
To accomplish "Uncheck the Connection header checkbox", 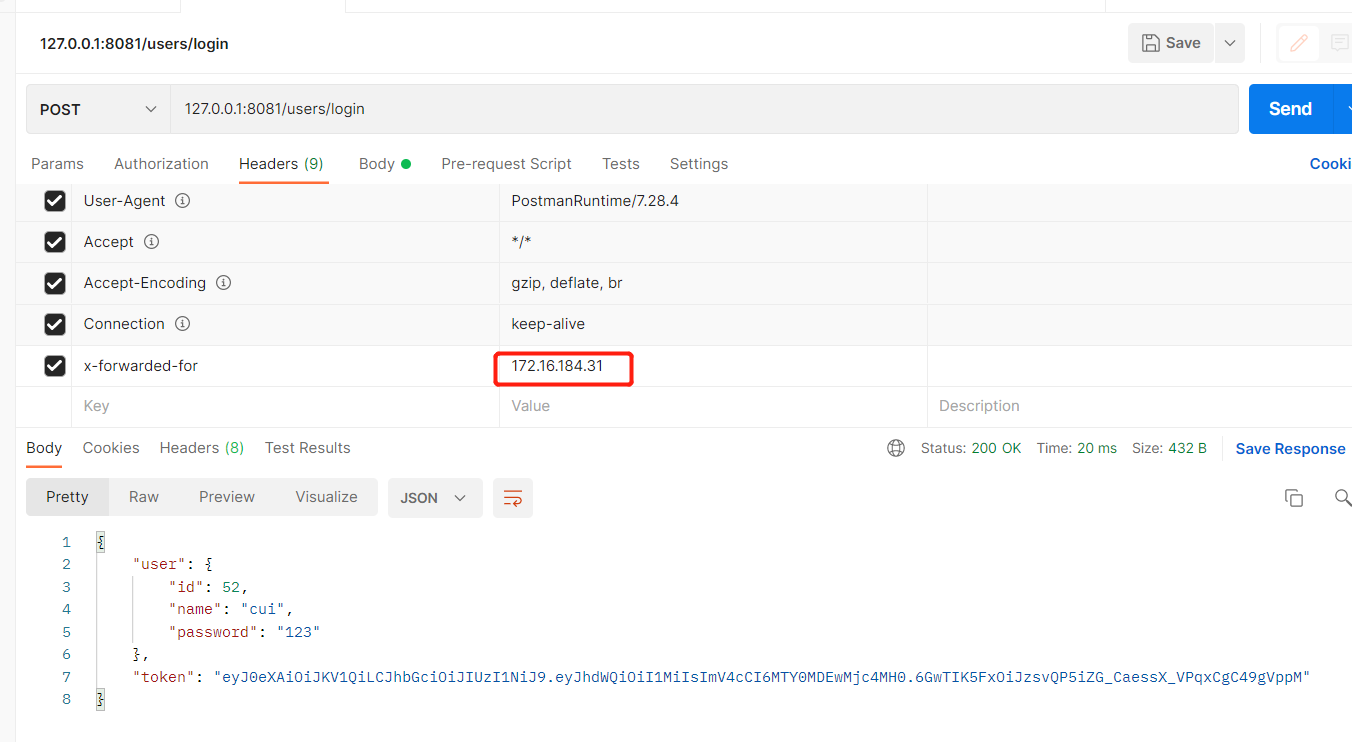I will 55,323.
